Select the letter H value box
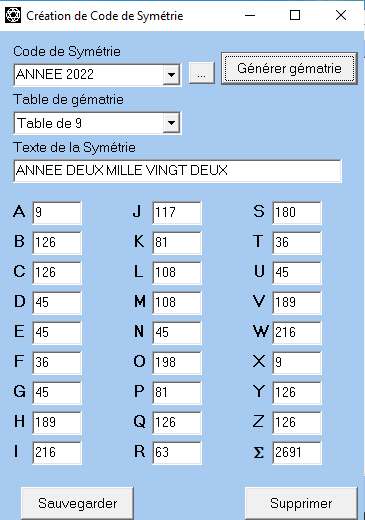Screen dimensions: 365x520 pyautogui.click(x=57, y=422)
